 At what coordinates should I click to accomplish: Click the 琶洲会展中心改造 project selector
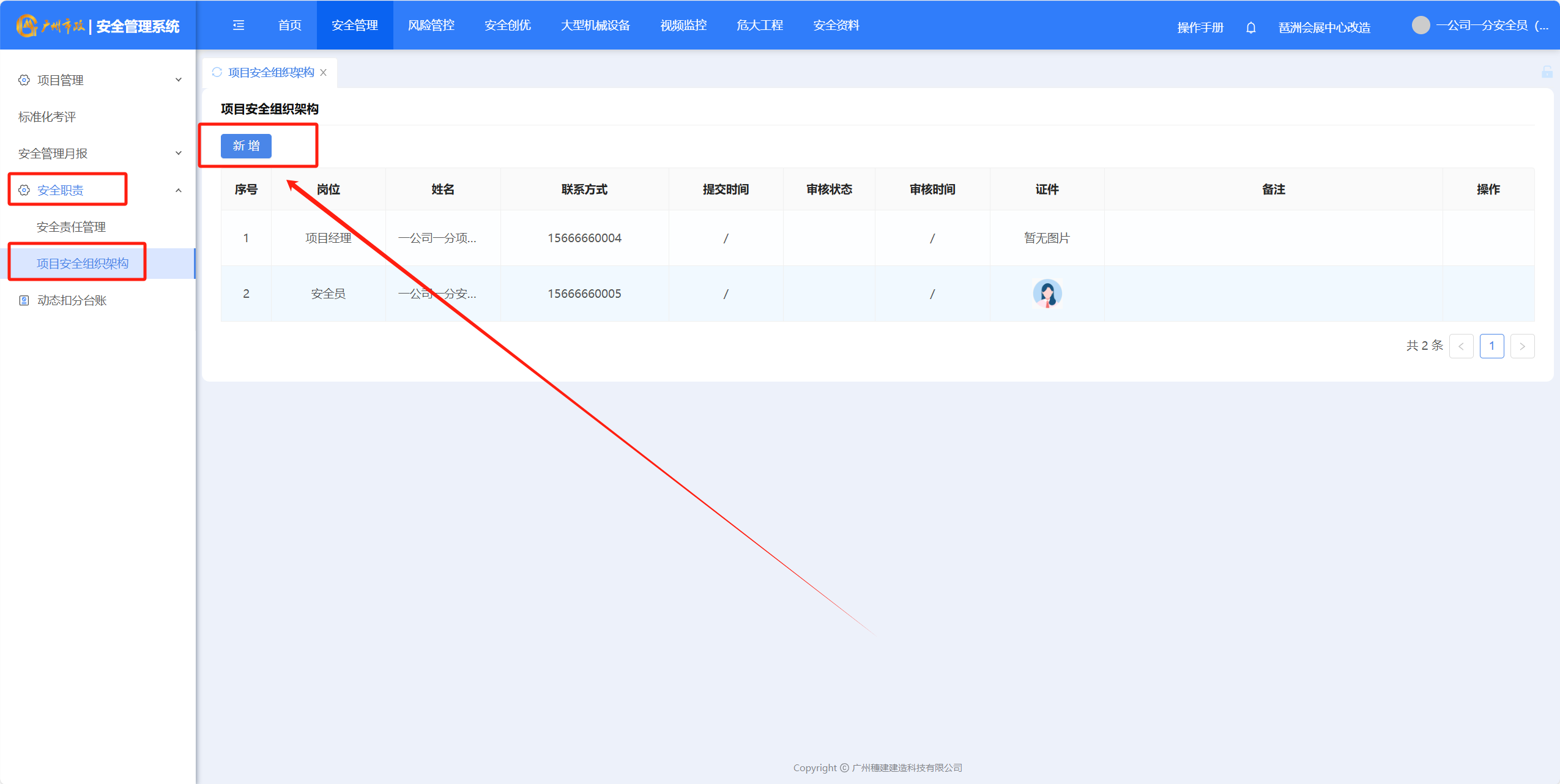1324,28
